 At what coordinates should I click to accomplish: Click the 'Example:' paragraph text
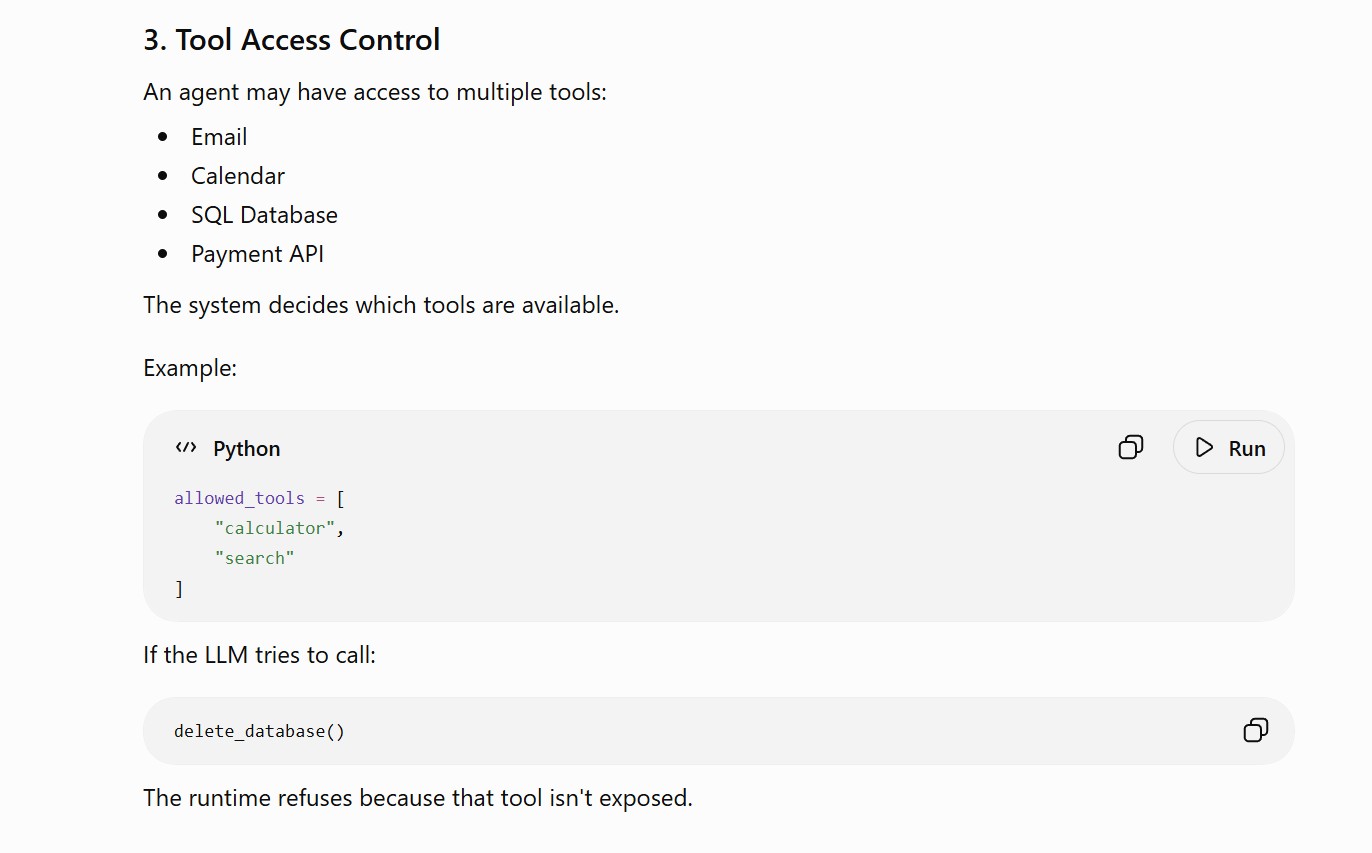pos(190,368)
